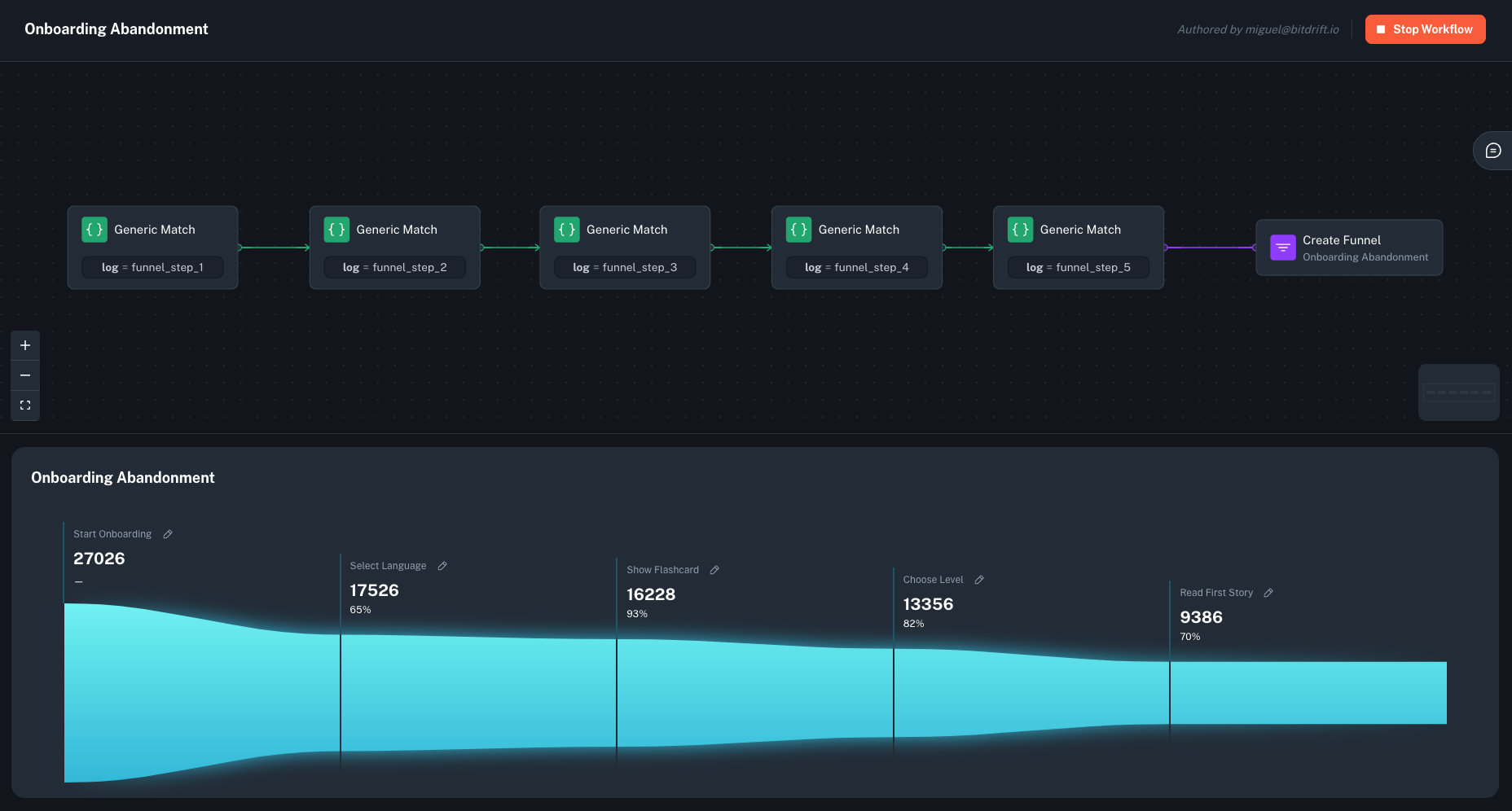The height and width of the screenshot is (811, 1512).
Task: Zoom out using the minus icon
Action: point(25,375)
